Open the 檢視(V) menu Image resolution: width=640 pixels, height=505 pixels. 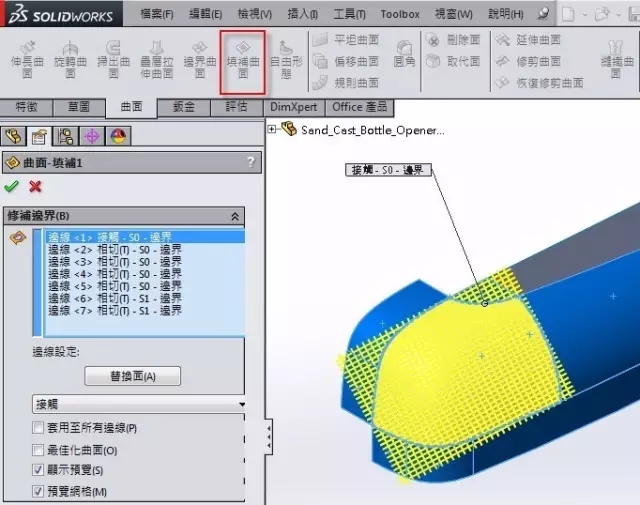pyautogui.click(x=255, y=14)
